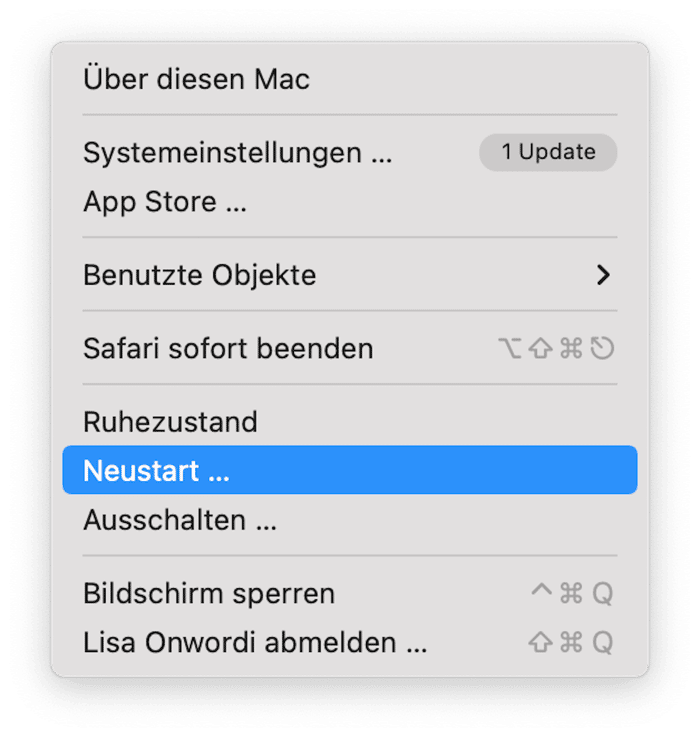Select "Bildschirm sperren"
Viewport: 700px width, 737px height.
(209, 593)
